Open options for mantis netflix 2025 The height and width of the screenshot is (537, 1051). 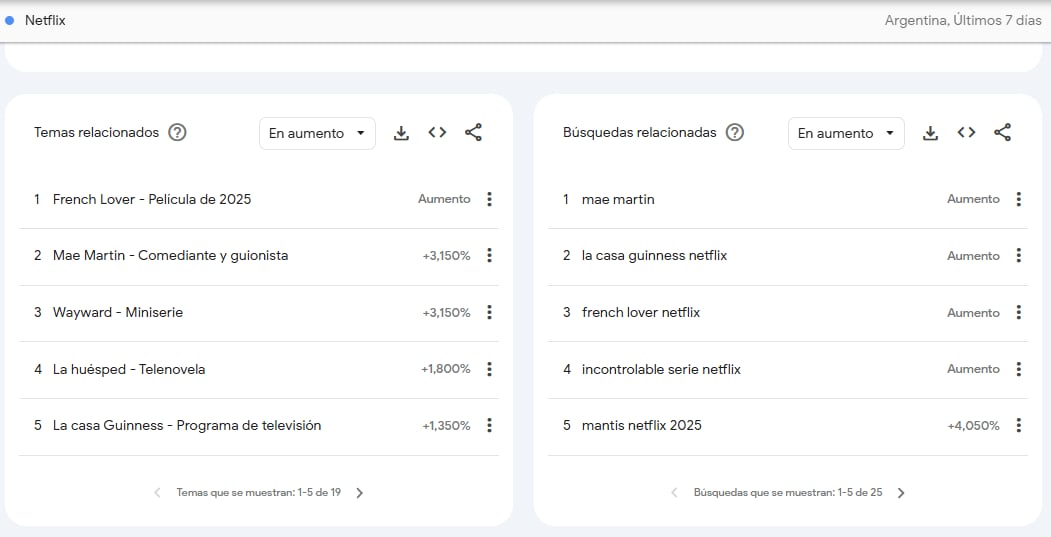(x=1018, y=425)
